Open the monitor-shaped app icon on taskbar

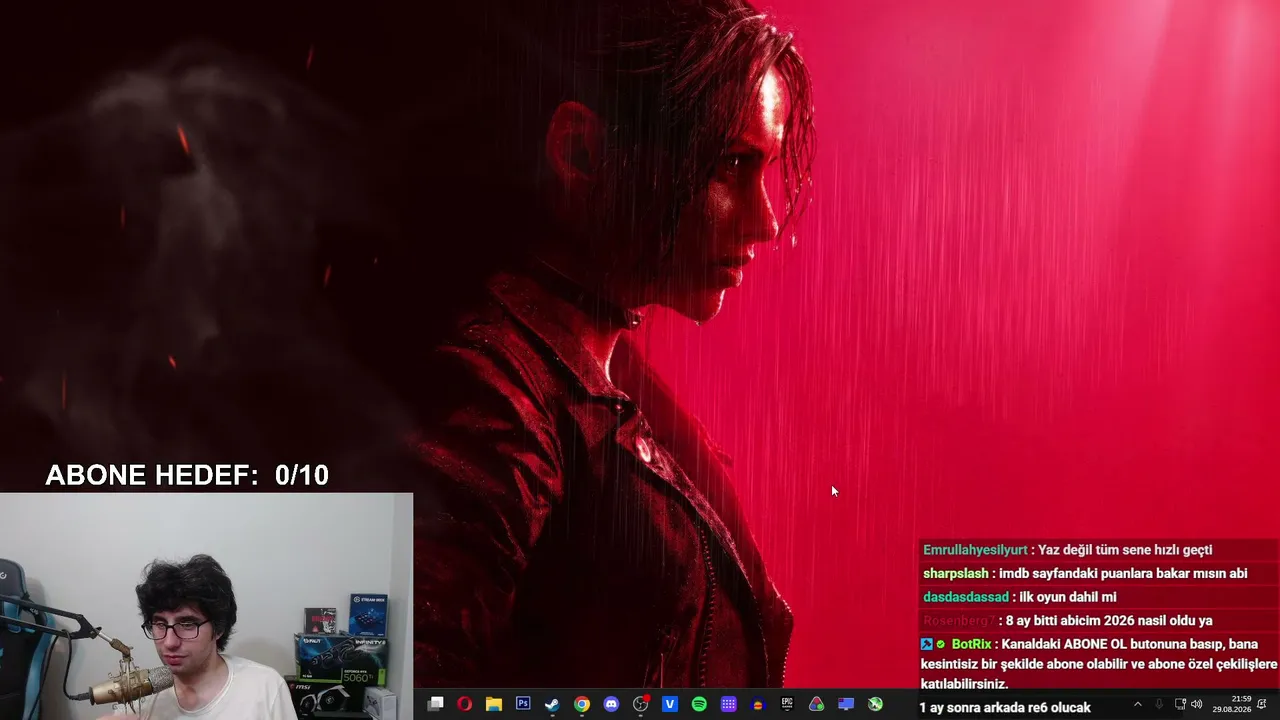click(x=846, y=704)
